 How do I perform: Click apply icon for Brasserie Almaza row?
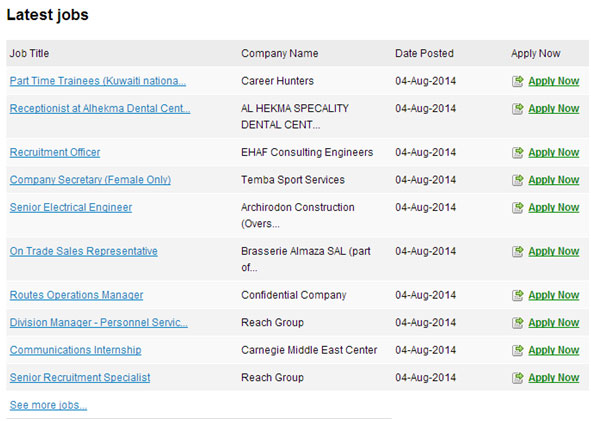point(518,251)
